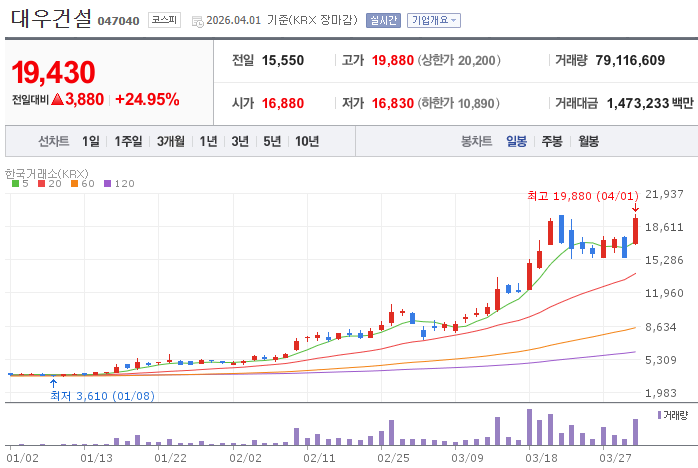
Task: Click the 최고 19,880 (04/01) chart label
Action: point(583,196)
